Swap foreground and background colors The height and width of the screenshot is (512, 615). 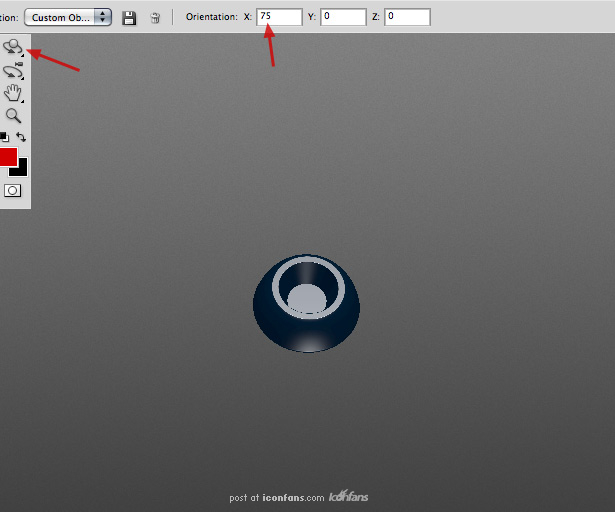click(x=21, y=137)
